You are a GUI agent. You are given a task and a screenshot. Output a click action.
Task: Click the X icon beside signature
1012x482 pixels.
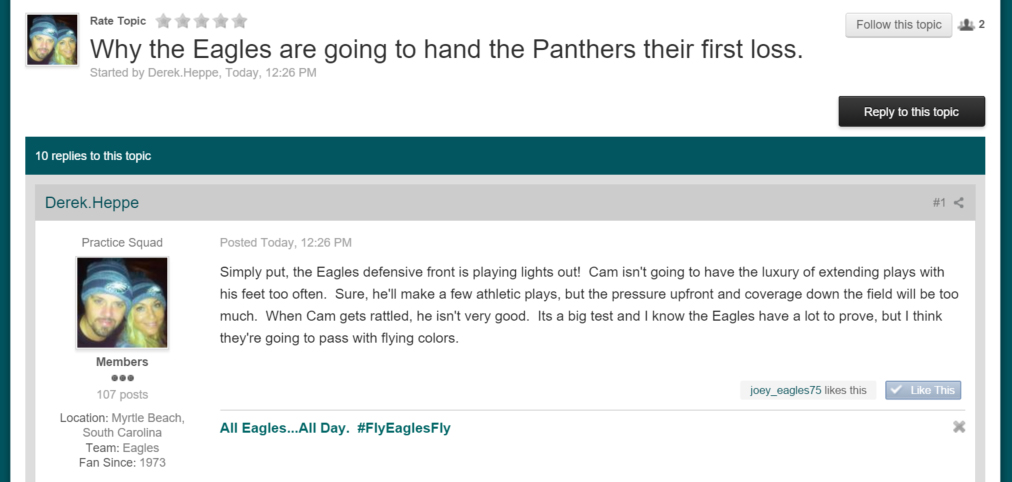click(x=959, y=427)
